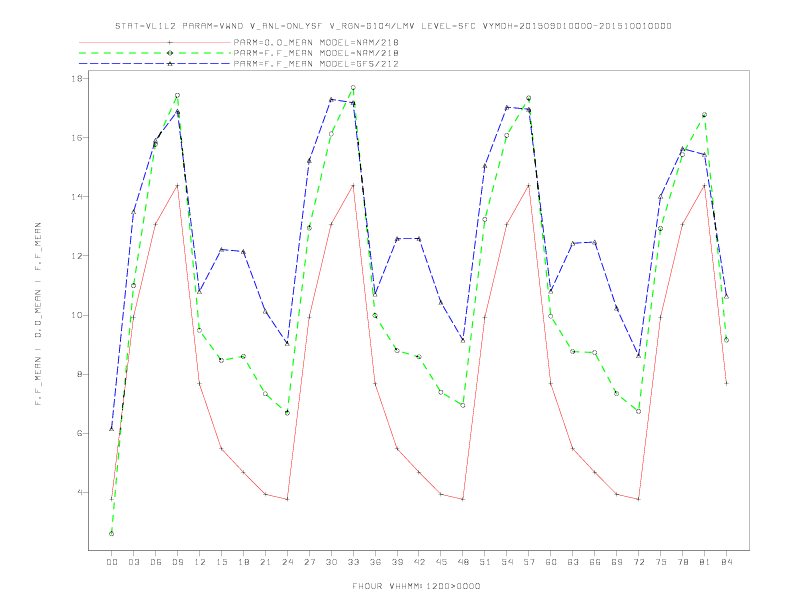Image resolution: width=792 pixels, height=612 pixels.
Task: Select legend entry PARM=F.F_MEAN MODEL=GFS/212
Action: (x=316, y=64)
